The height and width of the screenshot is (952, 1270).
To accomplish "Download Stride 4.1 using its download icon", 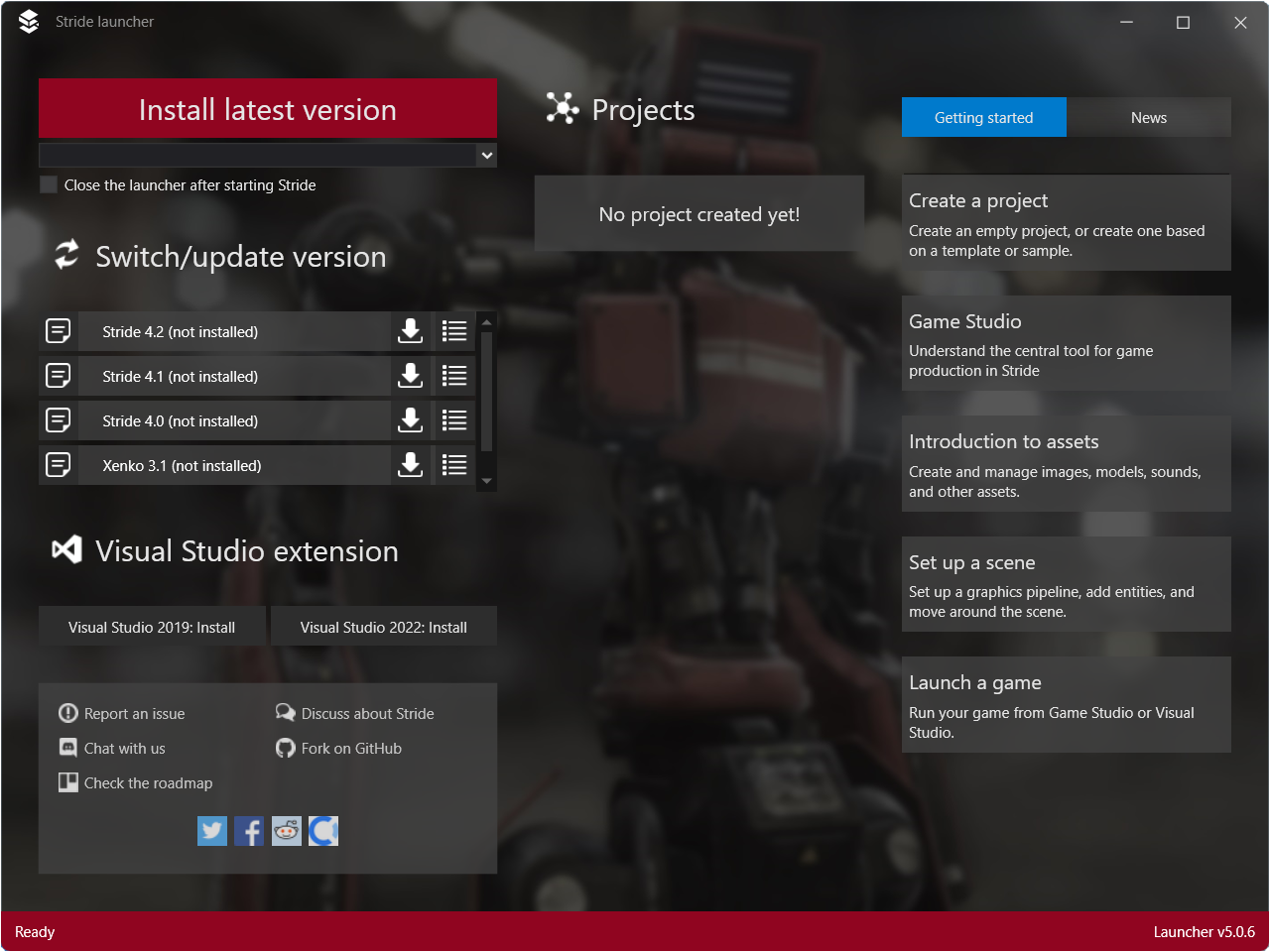I will (410, 376).
